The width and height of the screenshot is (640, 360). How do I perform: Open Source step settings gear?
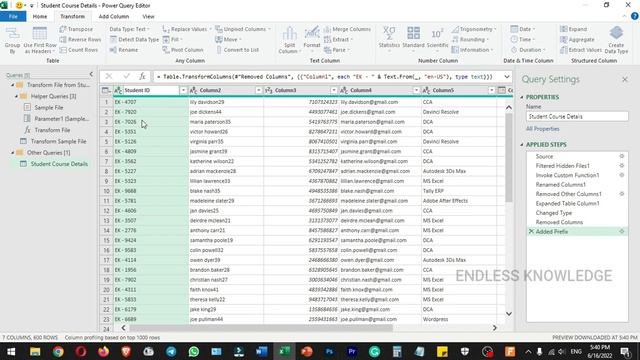click(x=622, y=156)
